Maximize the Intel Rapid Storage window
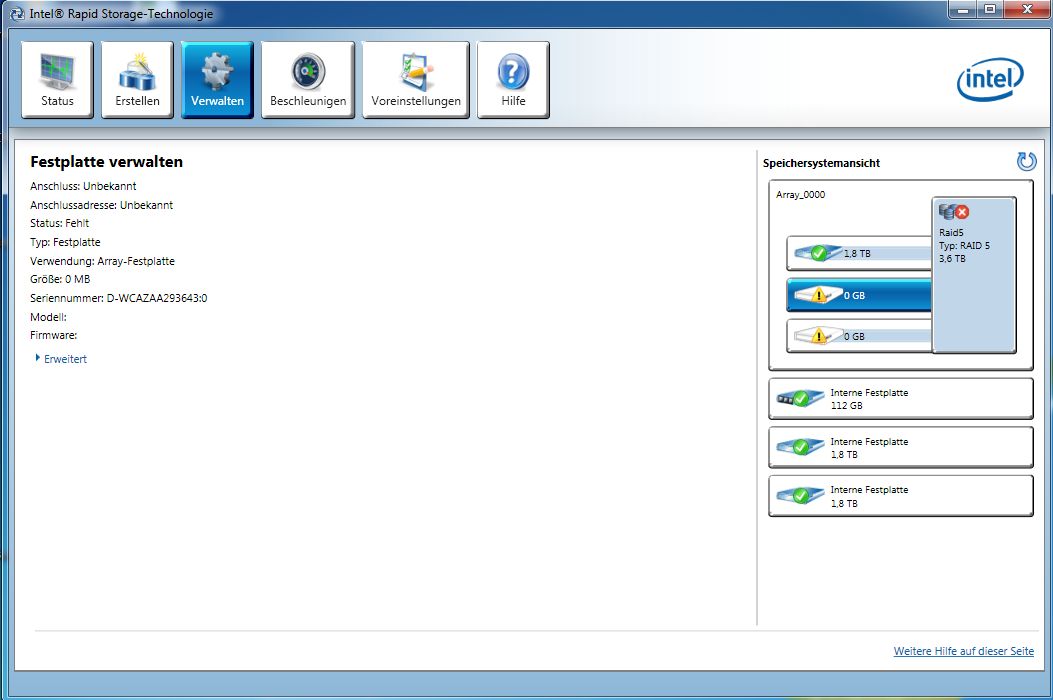 click(991, 9)
